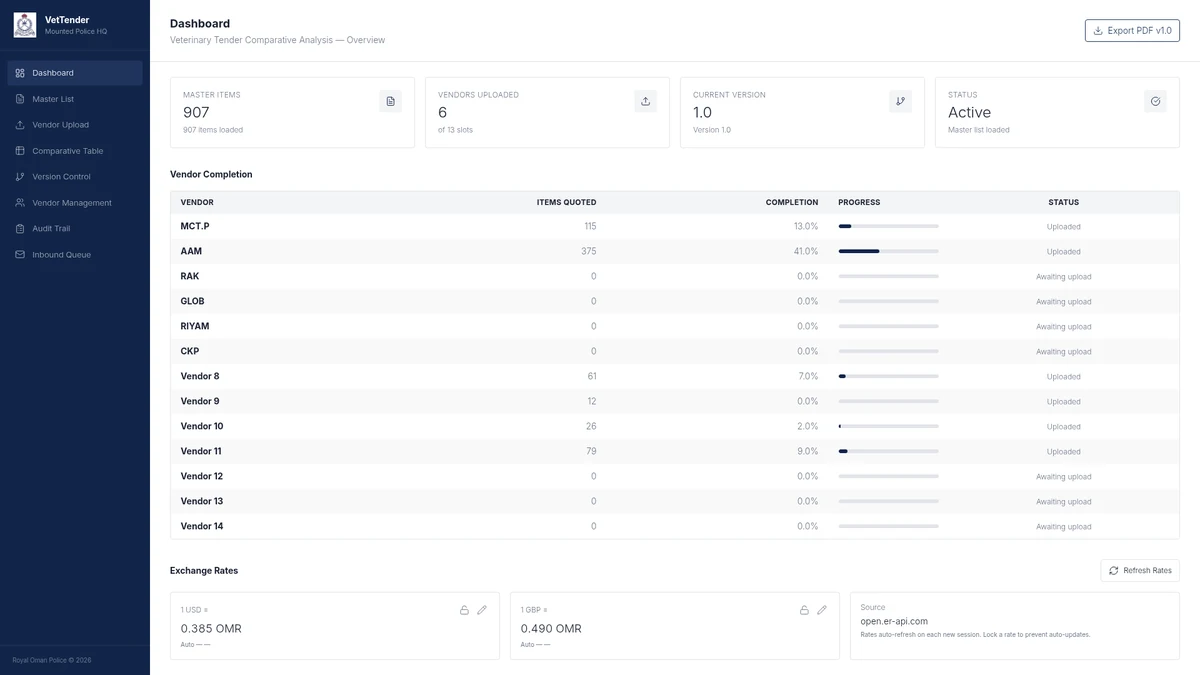Click the Audit Trail clipboard icon
Image resolution: width=1200 pixels, height=675 pixels.
[x=20, y=229]
